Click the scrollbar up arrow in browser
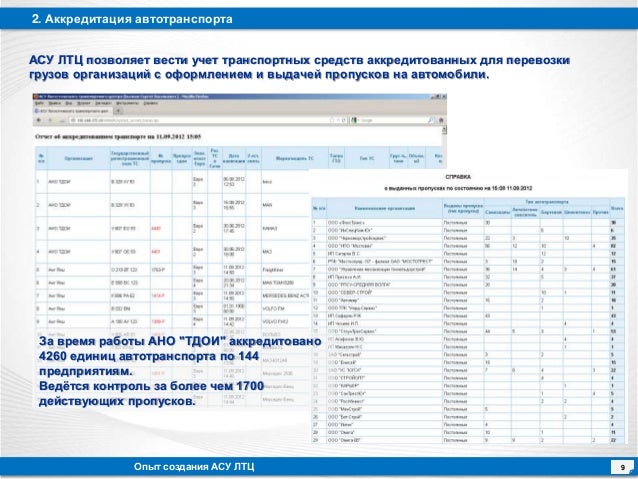The image size is (638, 479). point(444,130)
